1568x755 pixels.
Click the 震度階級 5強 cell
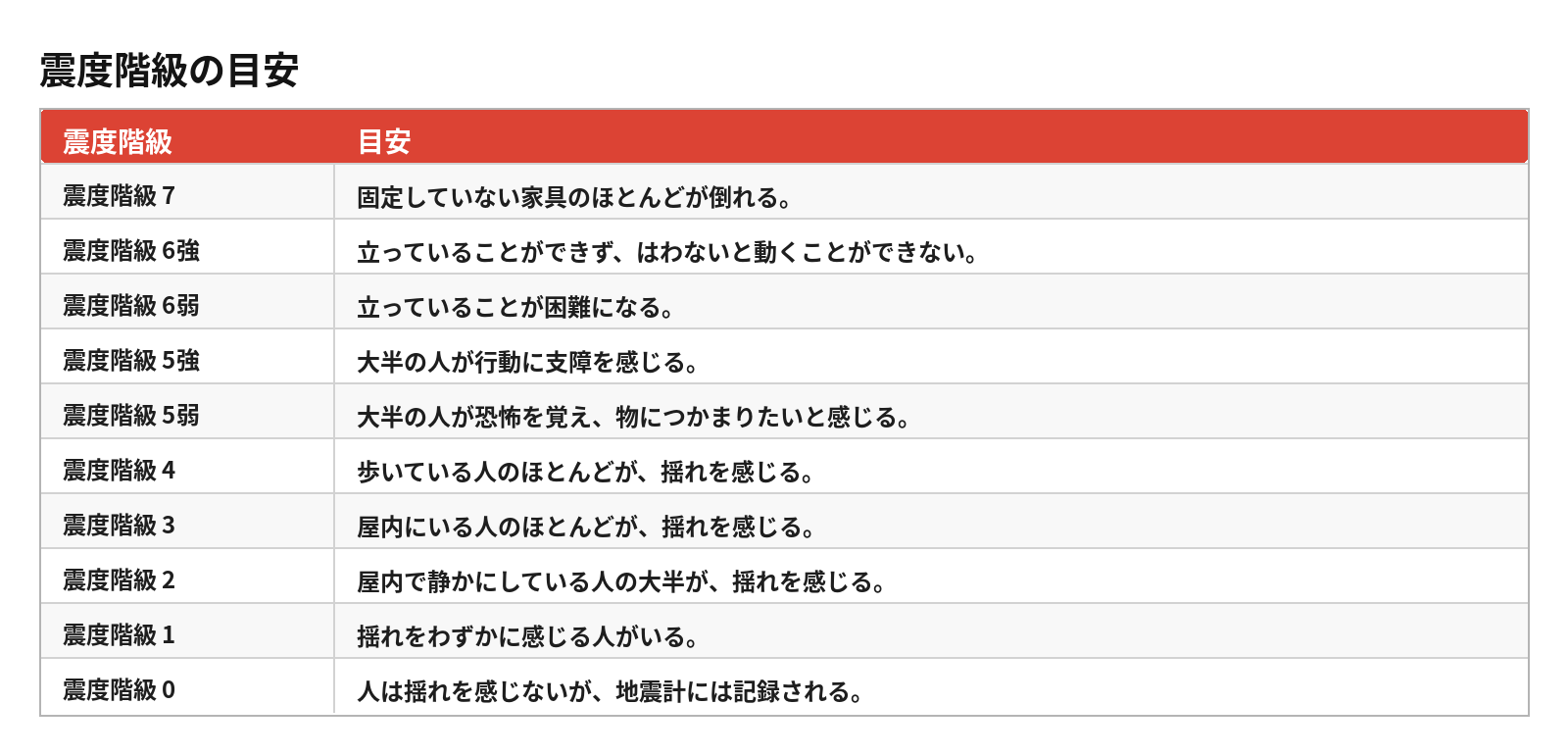pyautogui.click(x=131, y=361)
